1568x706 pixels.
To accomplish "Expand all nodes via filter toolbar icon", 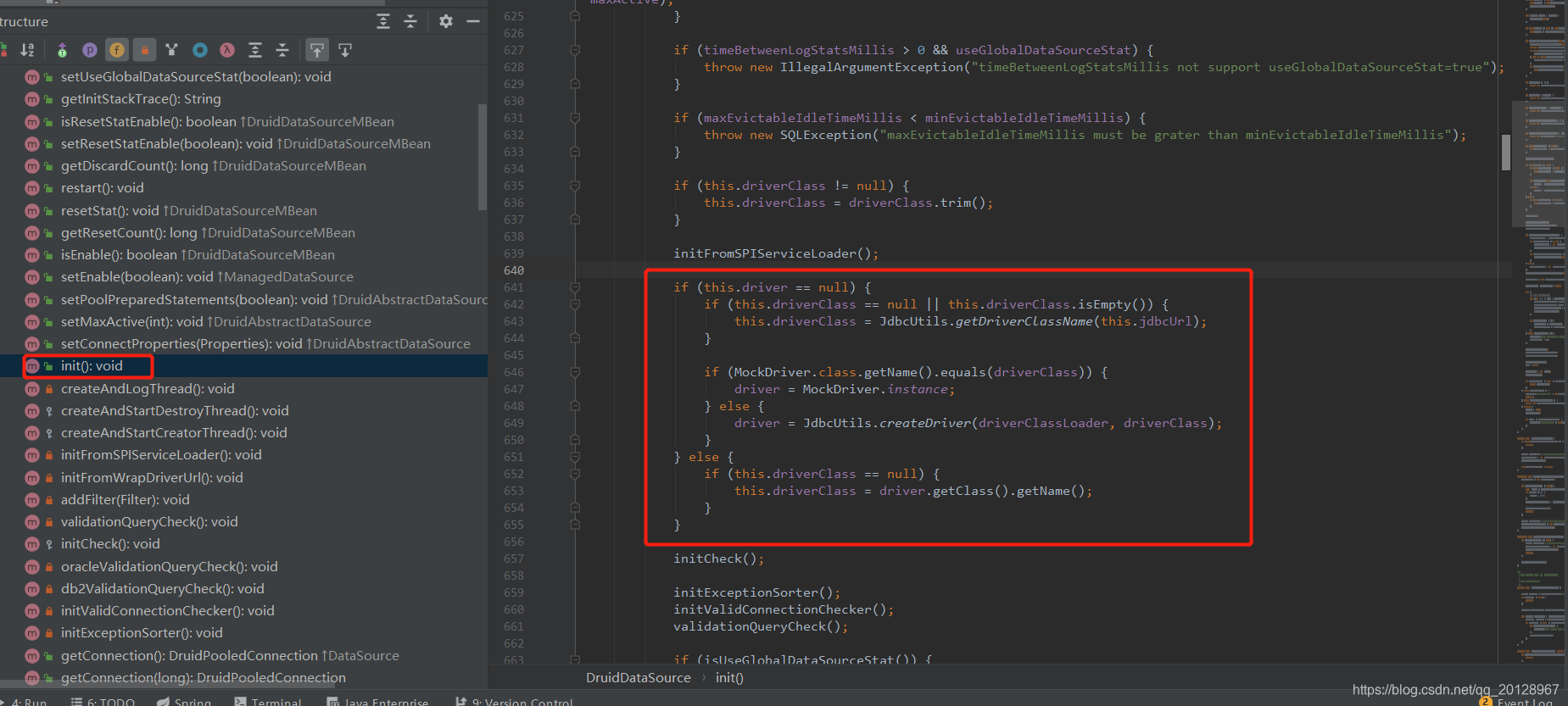I will click(x=254, y=50).
